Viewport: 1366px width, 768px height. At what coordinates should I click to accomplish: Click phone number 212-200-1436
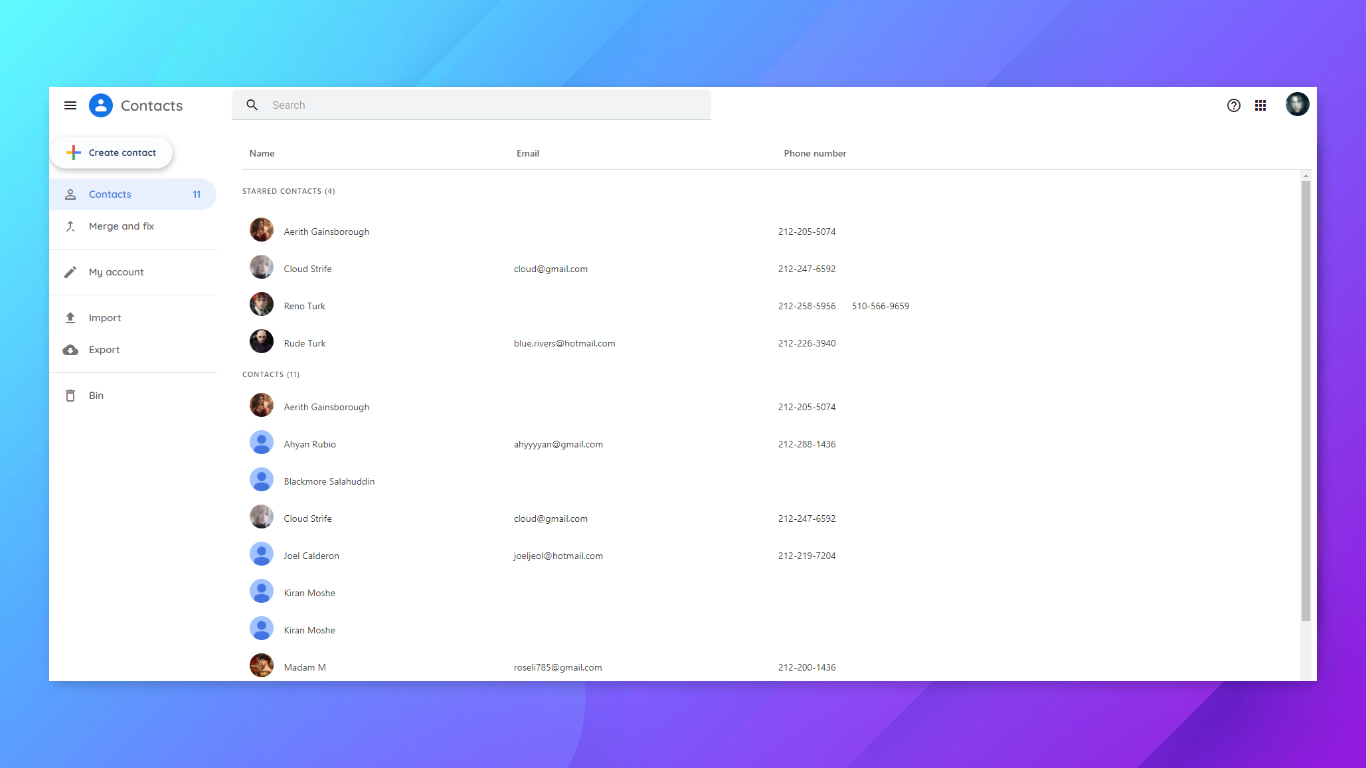[x=807, y=667]
